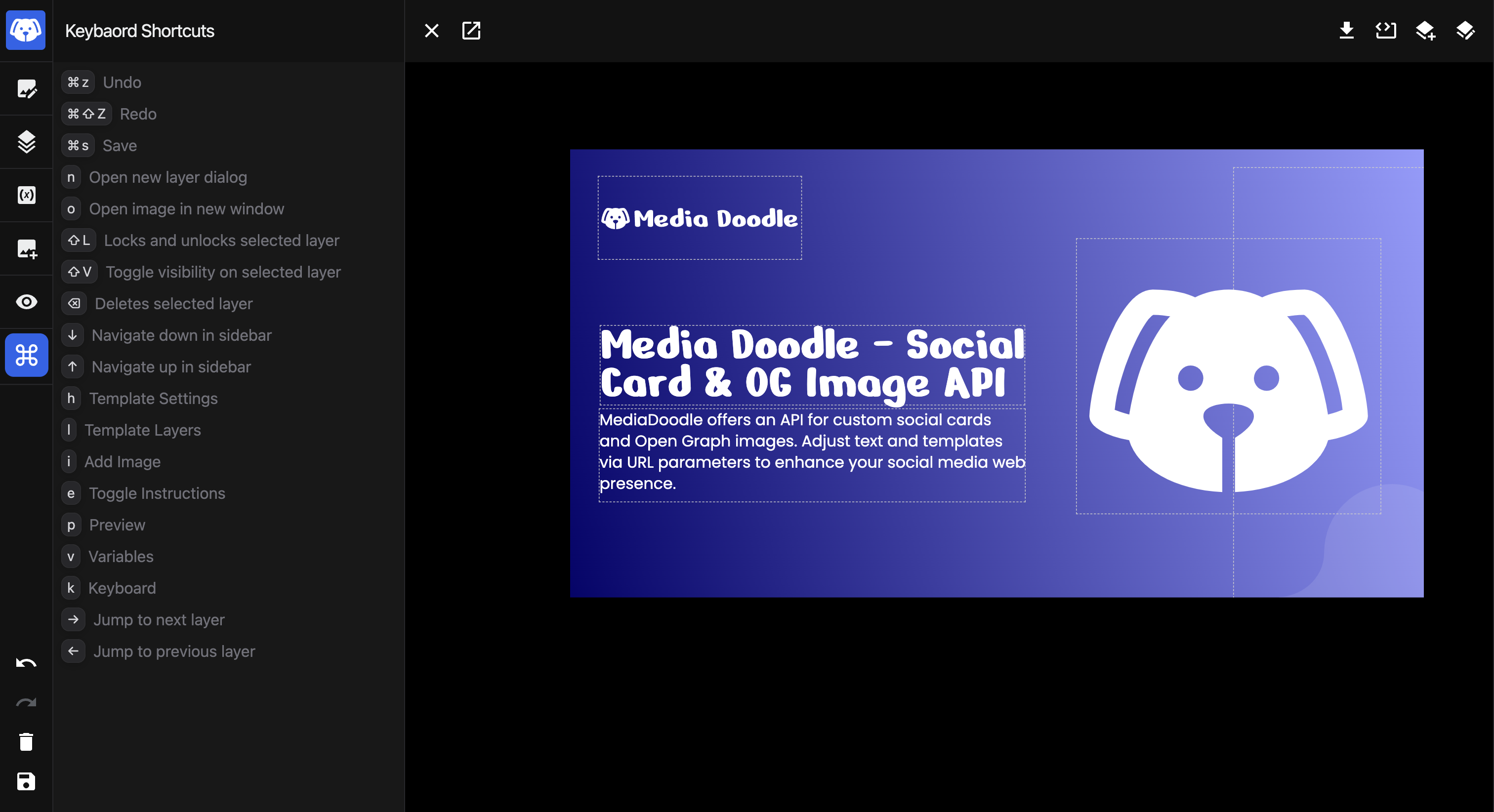Screen dimensions: 1494x812
Task: Click 'Jump to next layer' text
Action: point(159,619)
